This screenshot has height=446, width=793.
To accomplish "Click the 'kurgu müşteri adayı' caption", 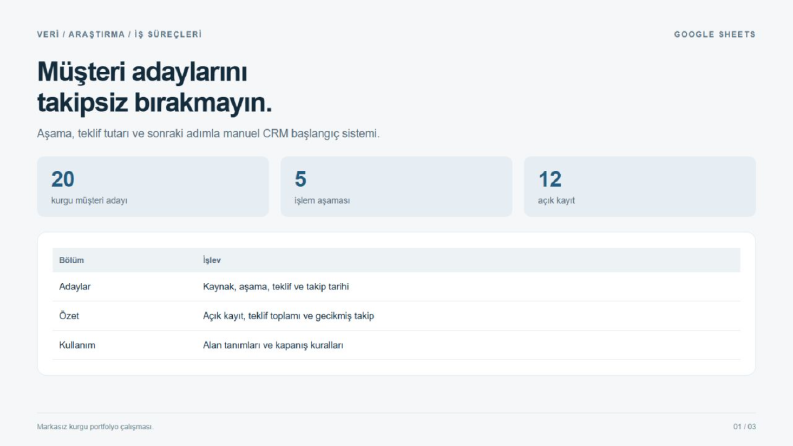I will (x=89, y=200).
